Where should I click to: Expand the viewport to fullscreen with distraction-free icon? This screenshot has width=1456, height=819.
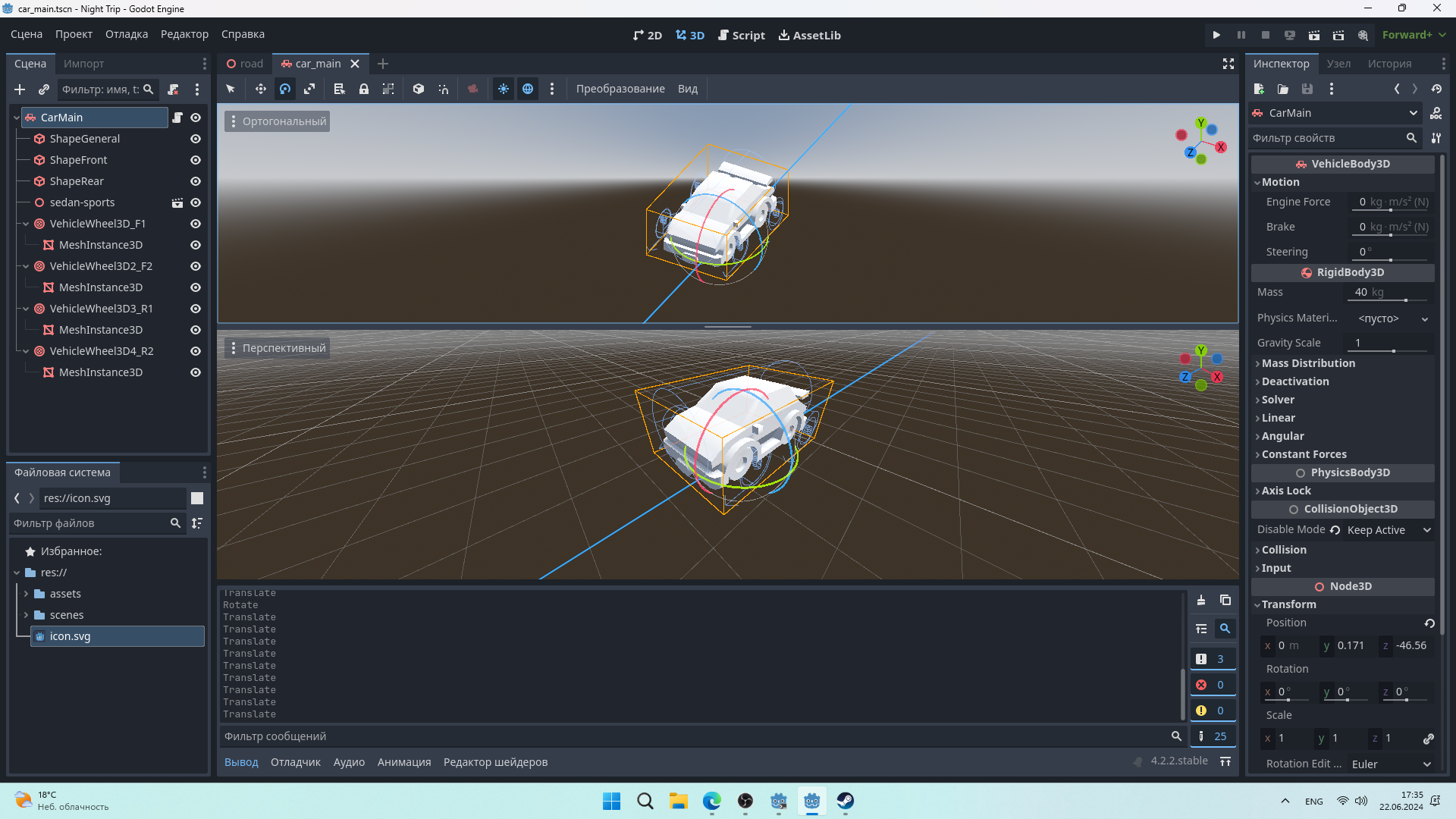[x=1228, y=64]
